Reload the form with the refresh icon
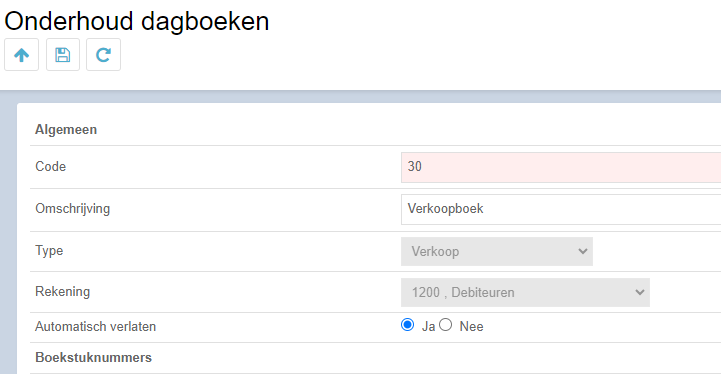Image resolution: width=721 pixels, height=374 pixels. coord(103,55)
